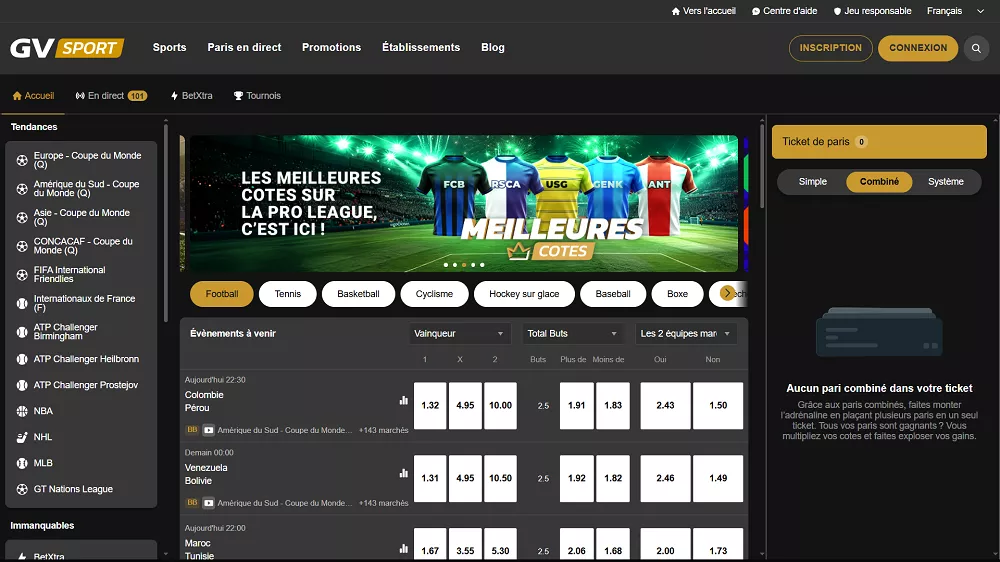Screen dimensions: 1000x562
Task: Select the Simple bet type
Action: tap(812, 182)
